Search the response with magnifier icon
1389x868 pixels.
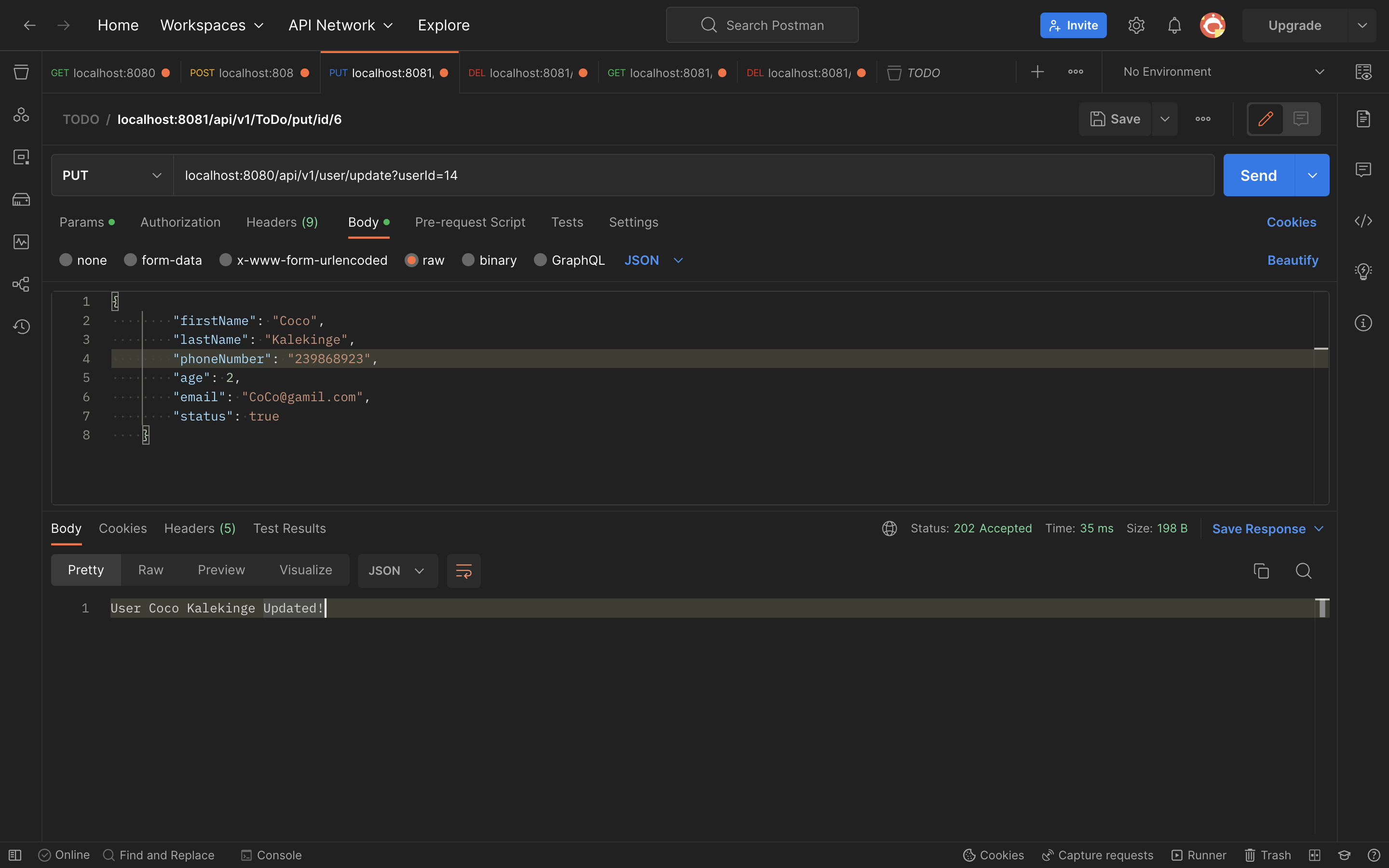click(x=1304, y=570)
